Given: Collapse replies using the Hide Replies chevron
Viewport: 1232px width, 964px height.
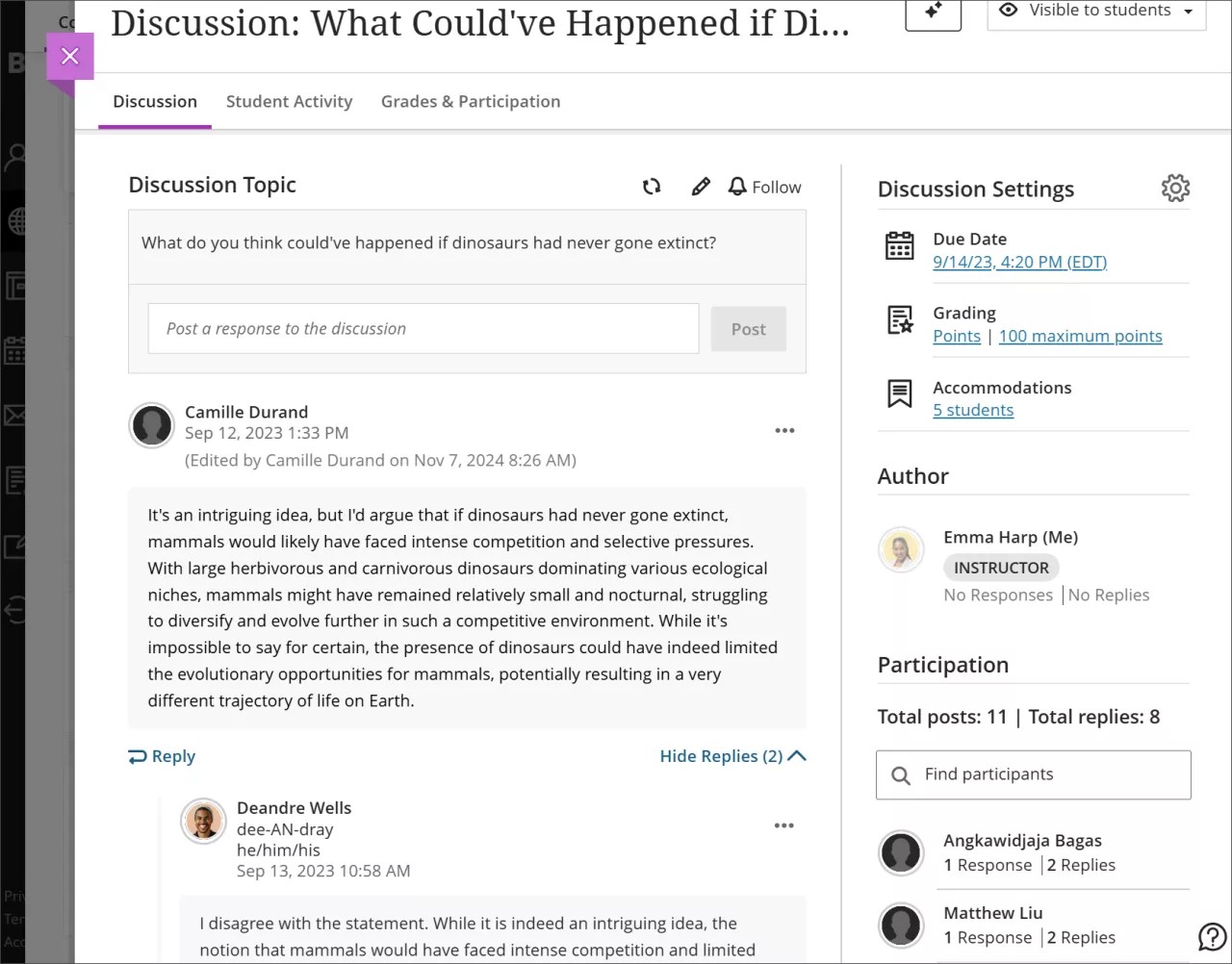Looking at the screenshot, I should tap(796, 756).
